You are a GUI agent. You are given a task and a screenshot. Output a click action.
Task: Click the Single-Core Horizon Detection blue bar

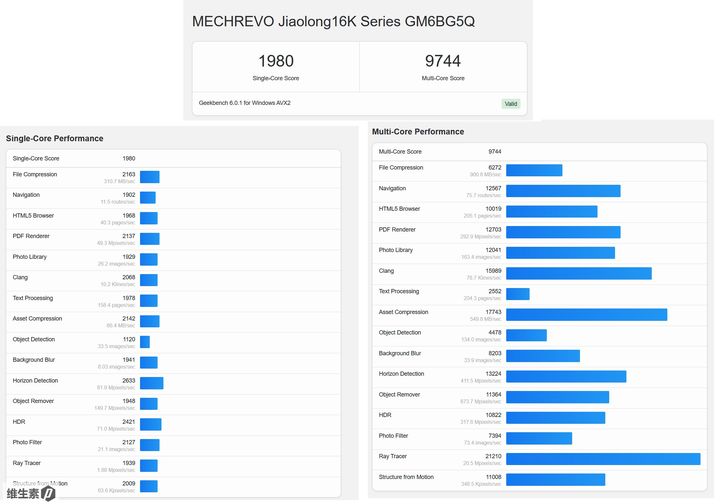coord(152,383)
